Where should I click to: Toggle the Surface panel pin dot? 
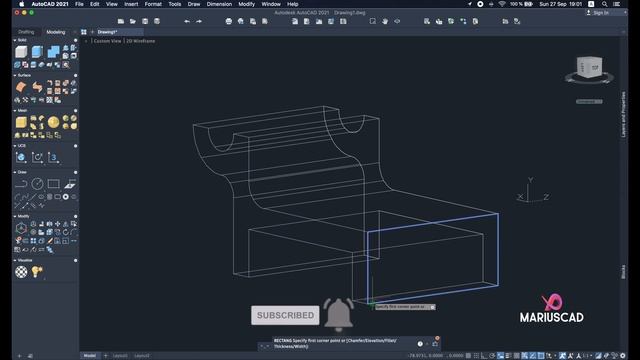(x=76, y=76)
